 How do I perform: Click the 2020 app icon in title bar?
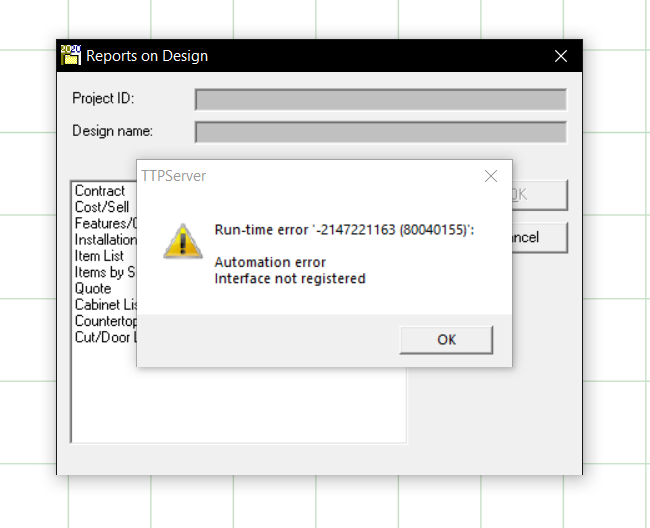click(71, 56)
